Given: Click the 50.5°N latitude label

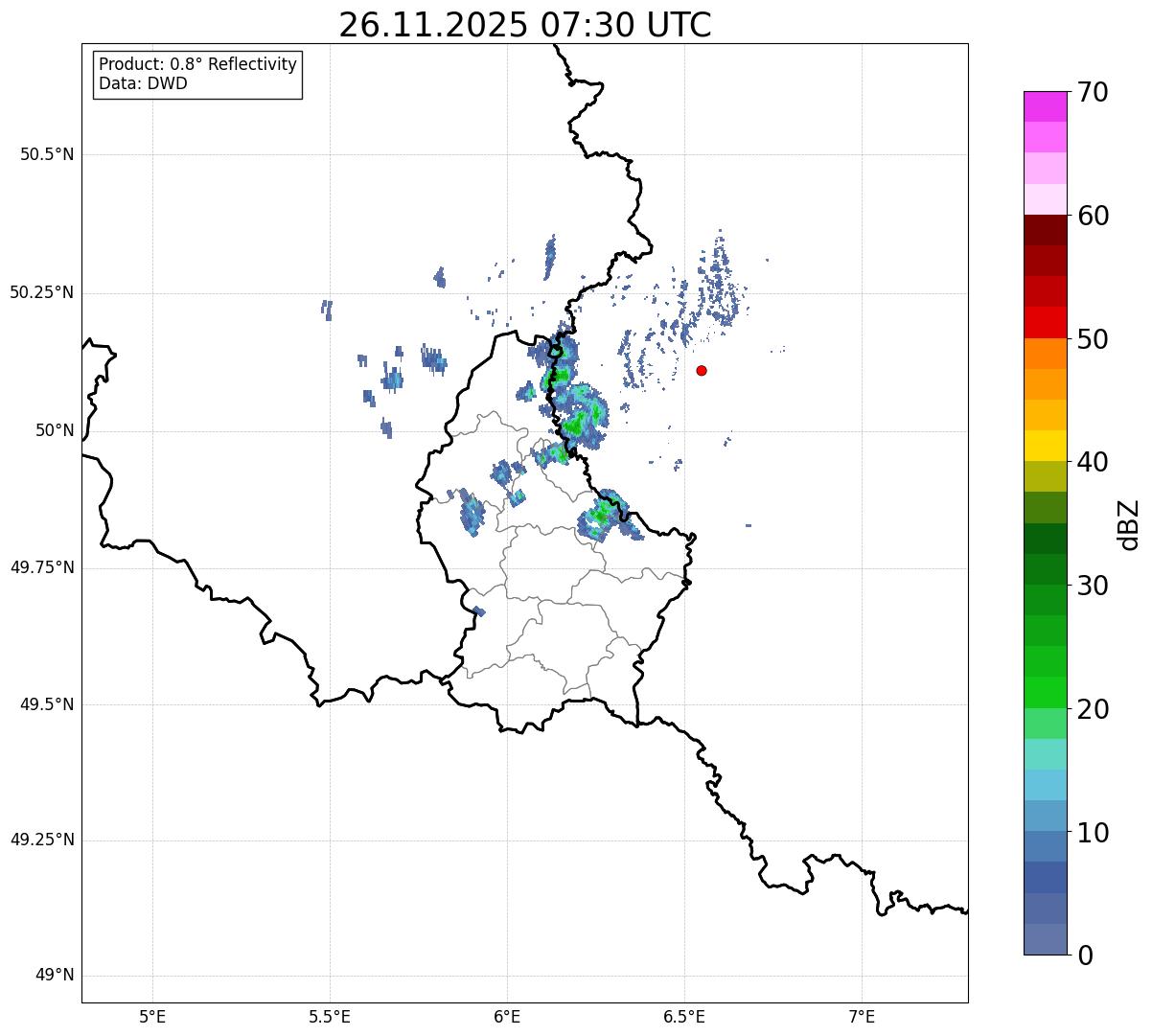Looking at the screenshot, I should click(47, 154).
